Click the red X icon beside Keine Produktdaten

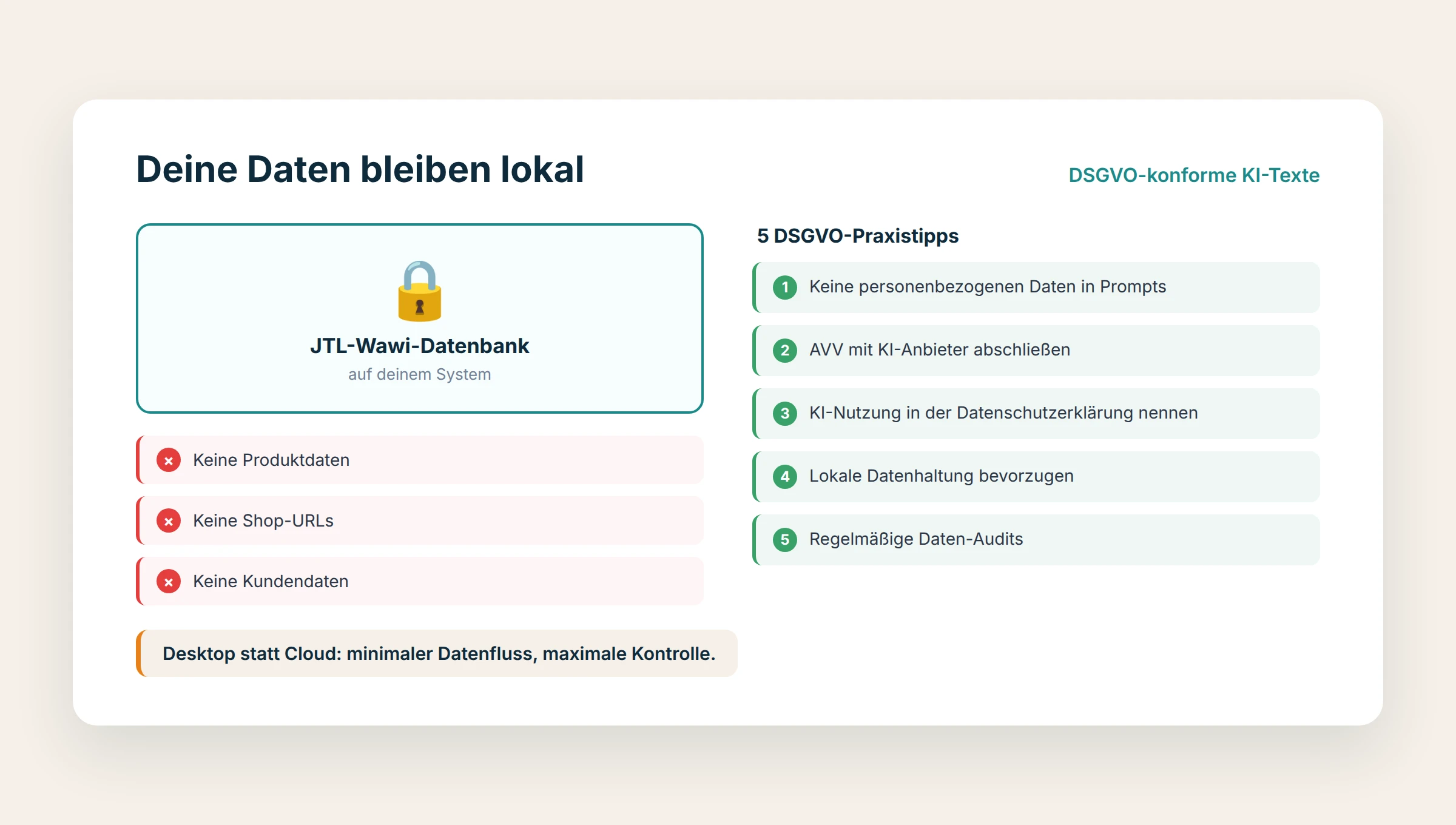coord(169,460)
